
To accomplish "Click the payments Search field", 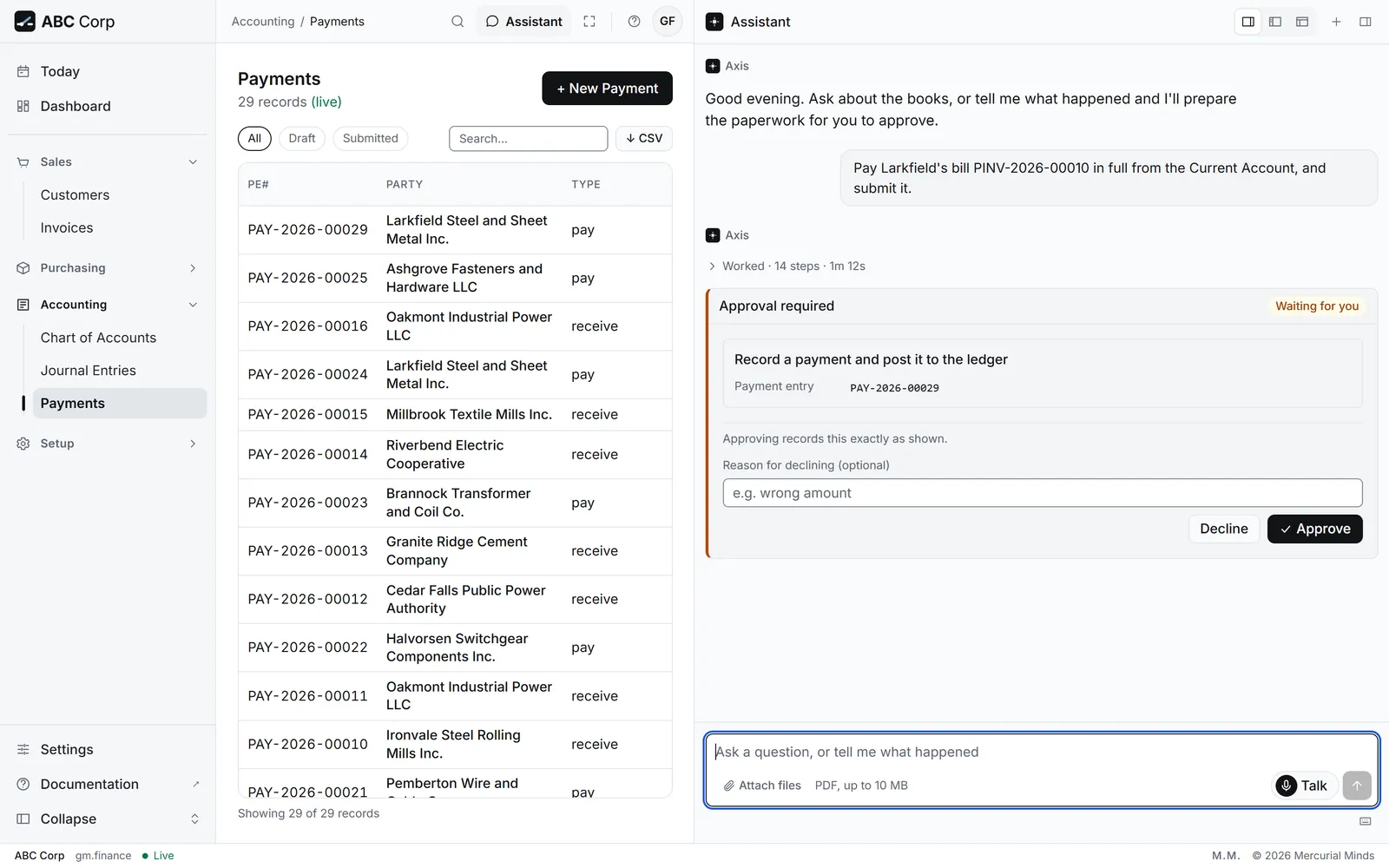I will 528,138.
